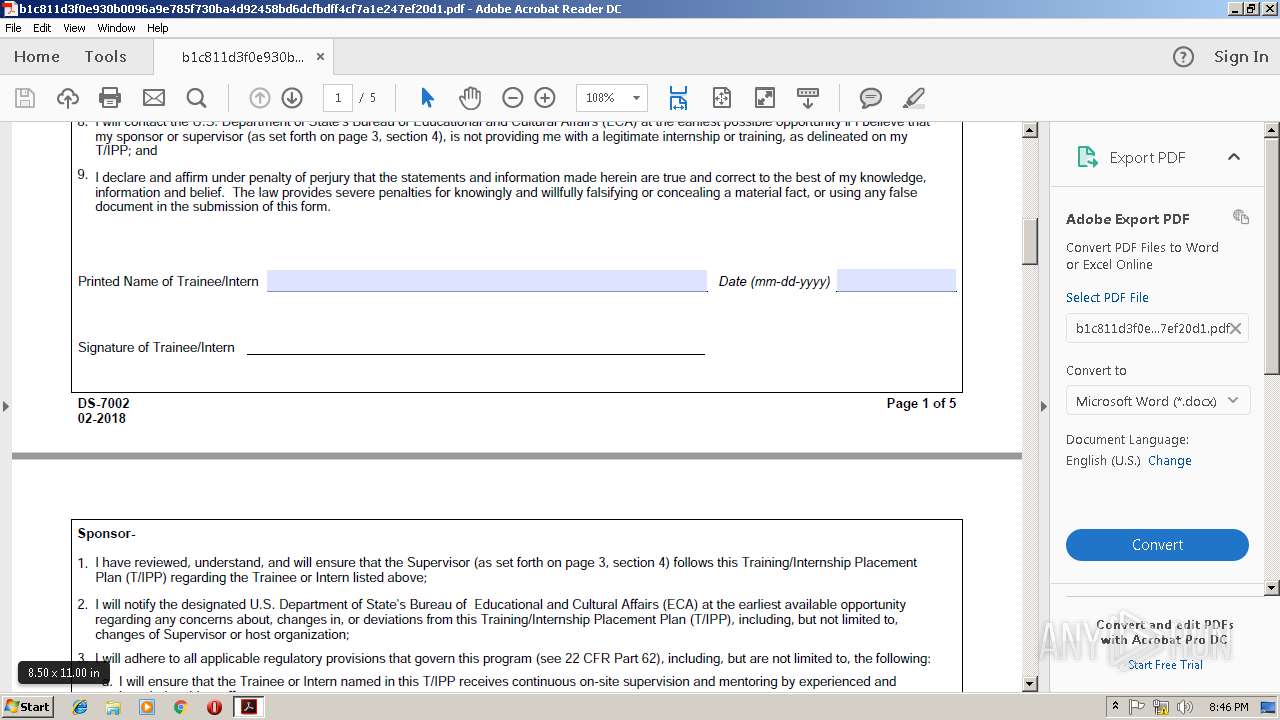Image resolution: width=1280 pixels, height=720 pixels.
Task: Click the selected PDF file name box
Action: (1157, 328)
